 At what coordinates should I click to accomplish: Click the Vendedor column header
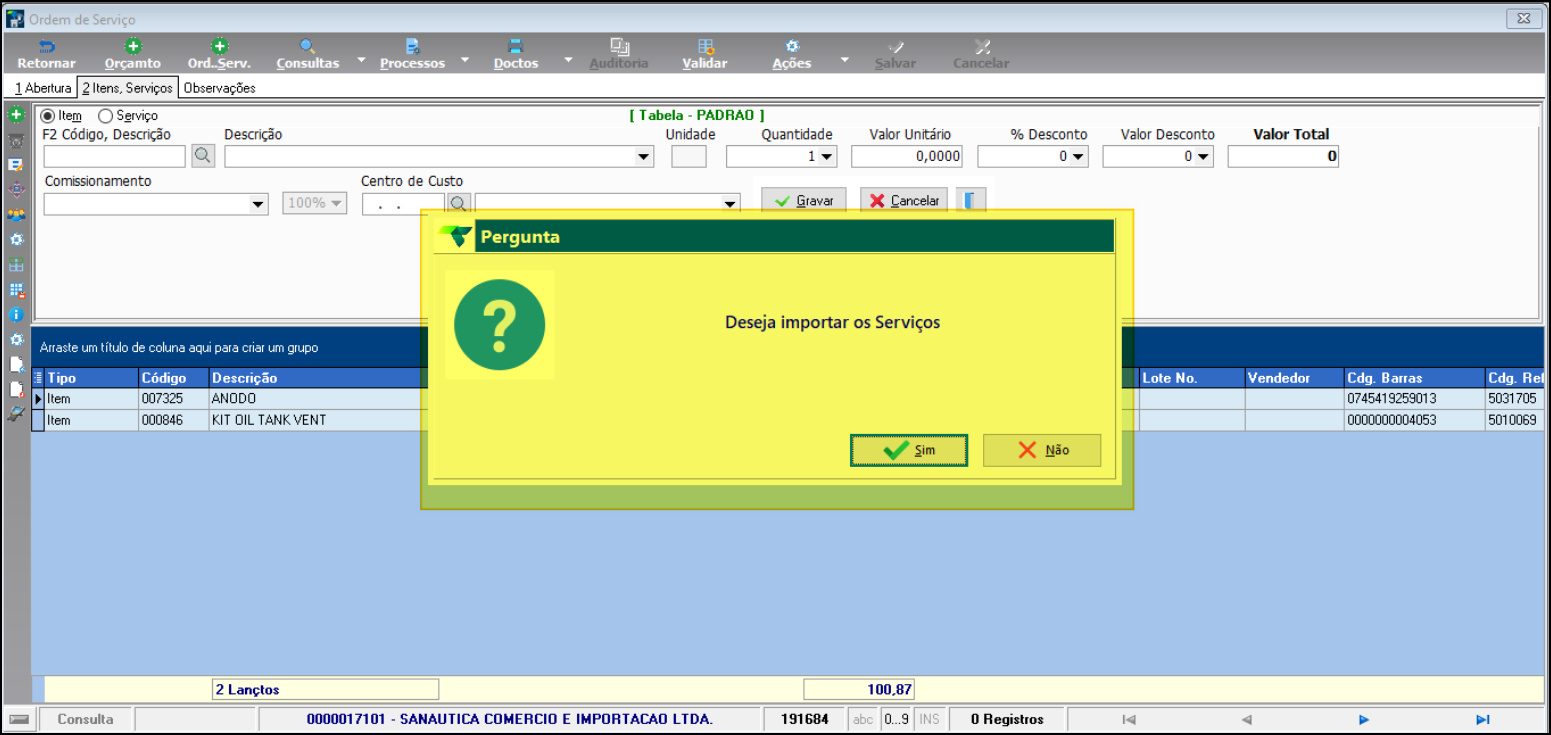click(1294, 378)
